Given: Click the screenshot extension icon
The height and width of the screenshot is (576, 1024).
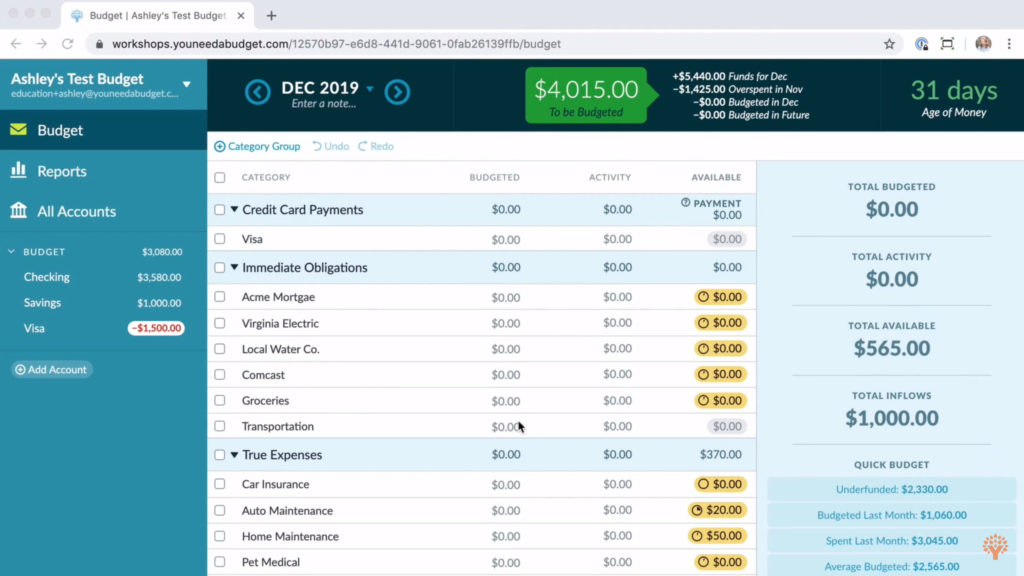Looking at the screenshot, I should 947,44.
